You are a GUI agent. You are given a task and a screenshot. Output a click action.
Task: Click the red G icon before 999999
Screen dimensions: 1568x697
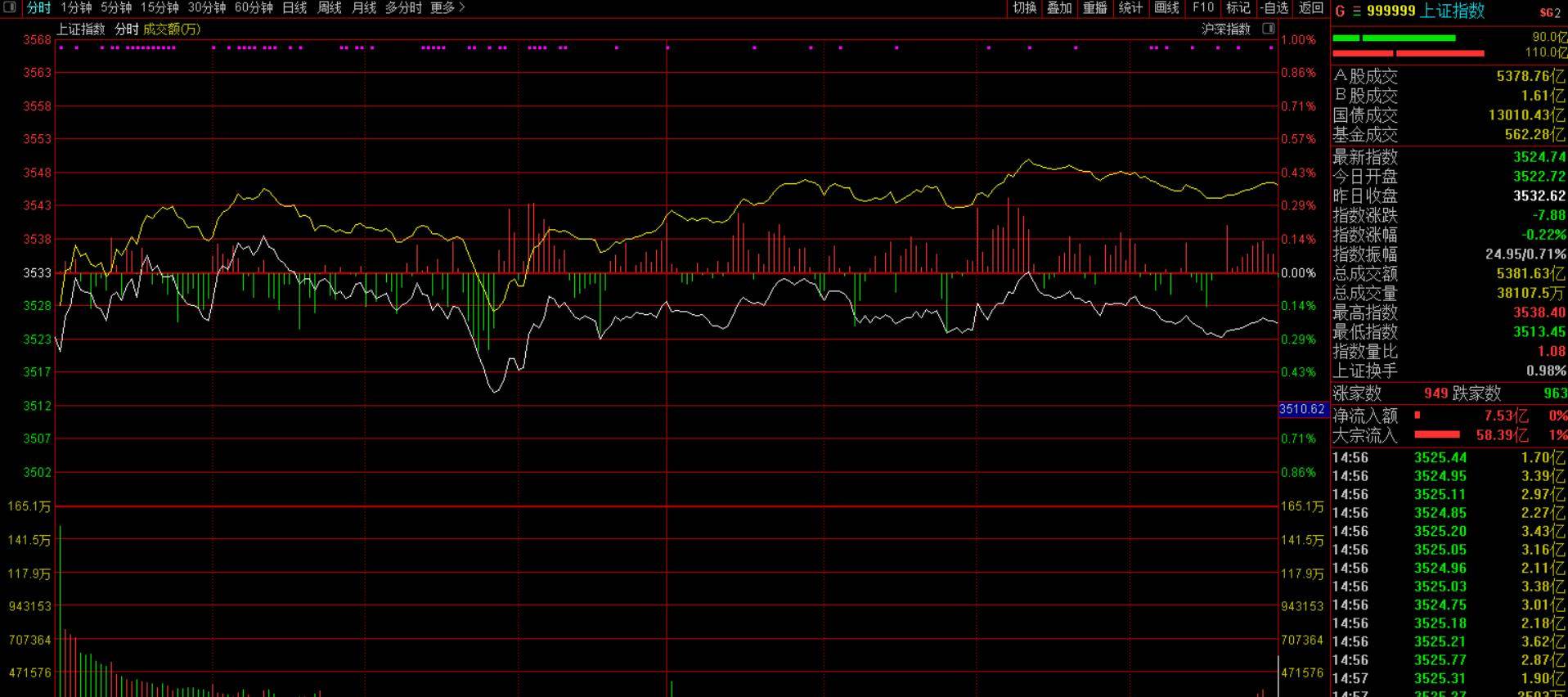[1340, 11]
